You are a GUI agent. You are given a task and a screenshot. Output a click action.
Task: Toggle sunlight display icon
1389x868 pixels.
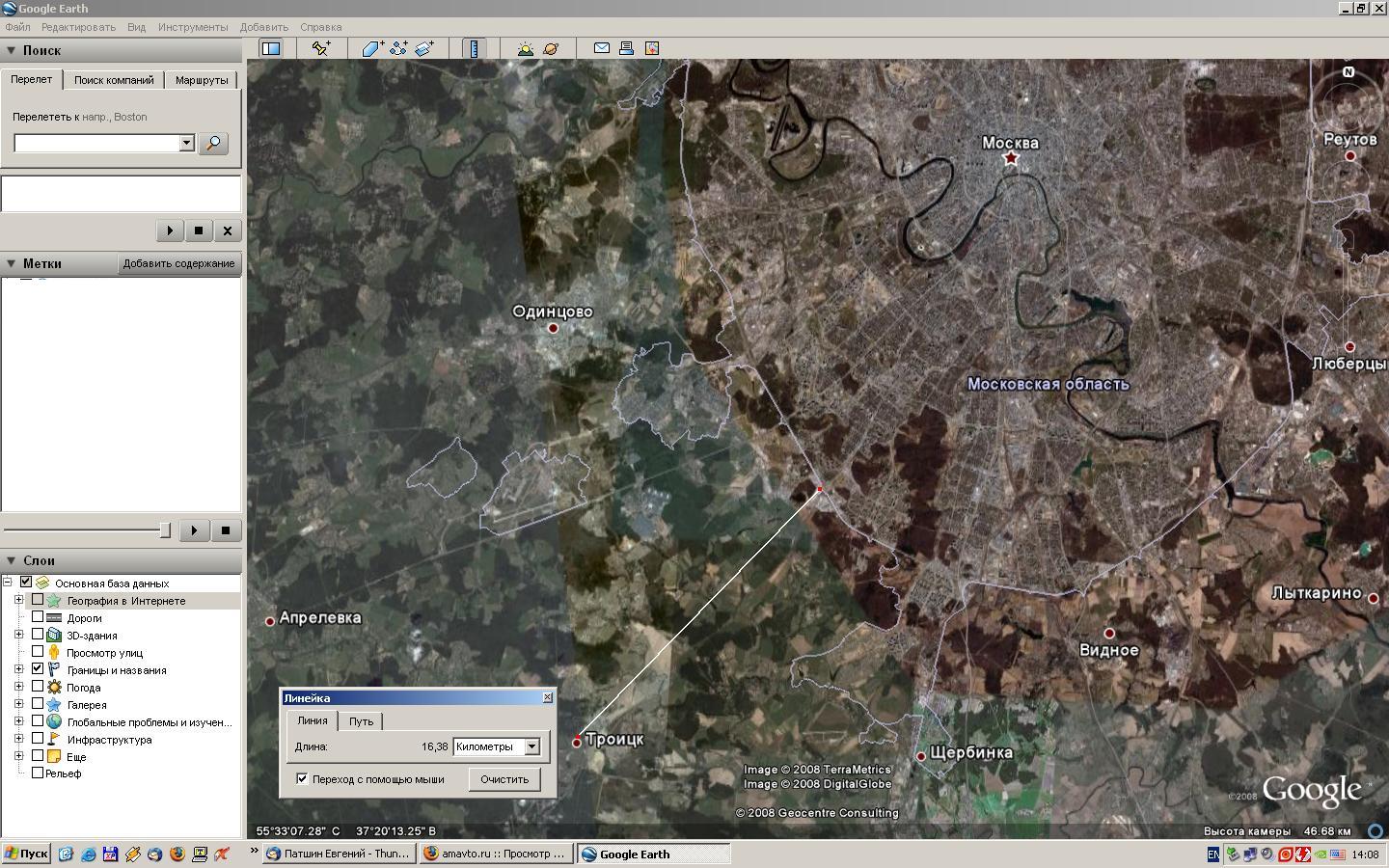point(525,48)
